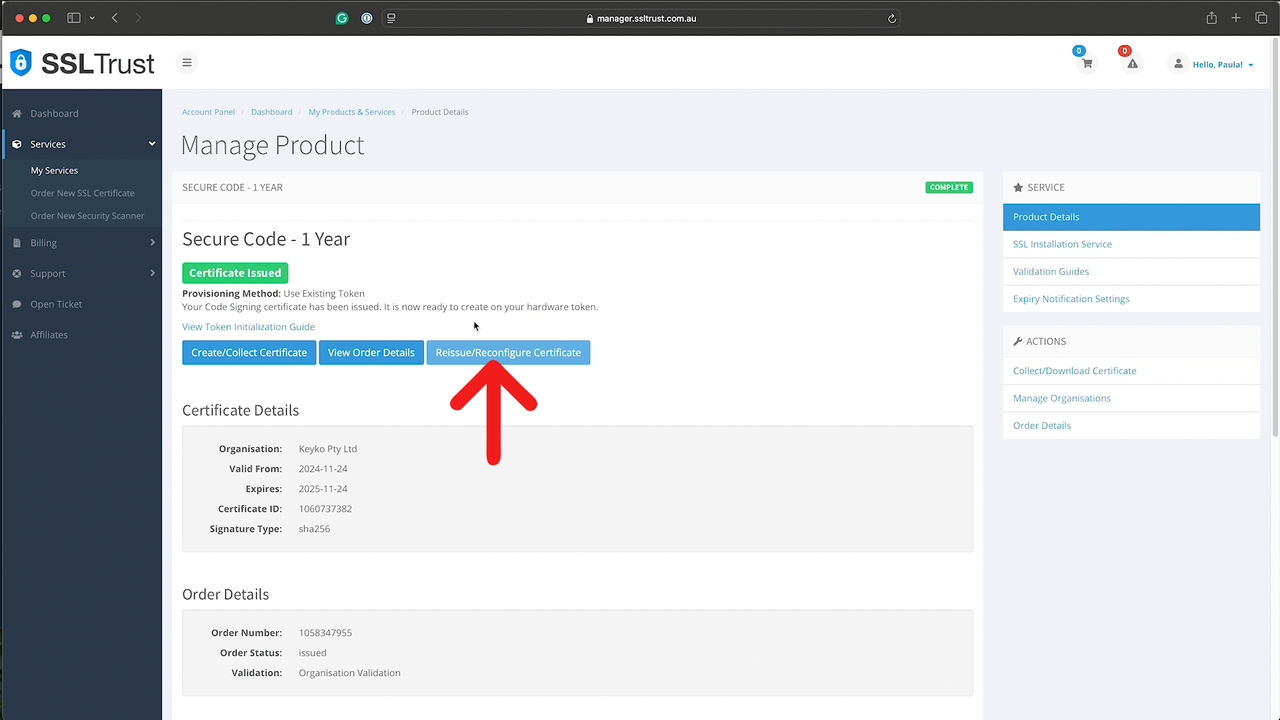Screen dimensions: 1280x720
Task: Open the alert warning notifications icon
Action: coord(1132,64)
